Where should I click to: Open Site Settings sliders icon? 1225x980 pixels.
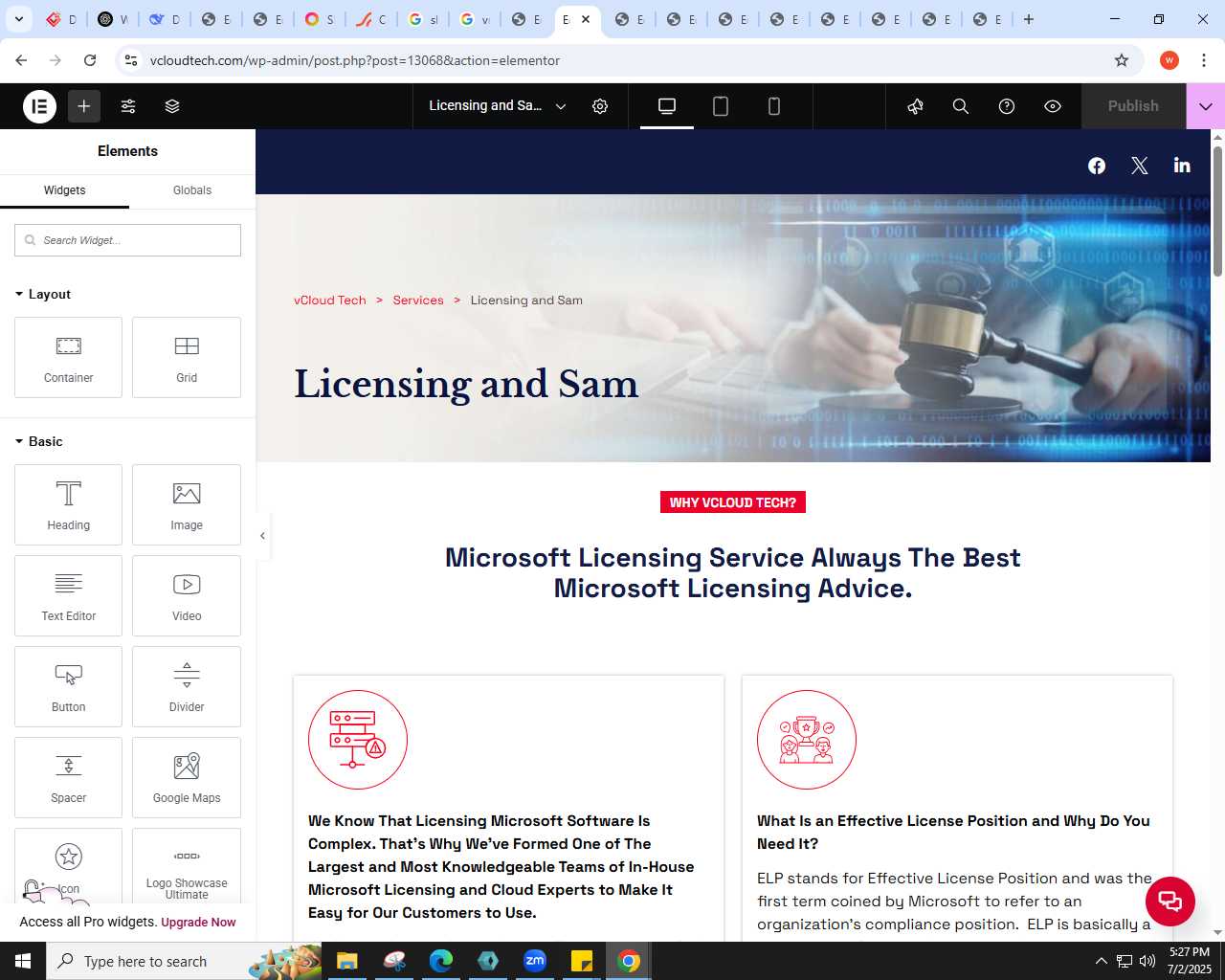click(x=128, y=106)
